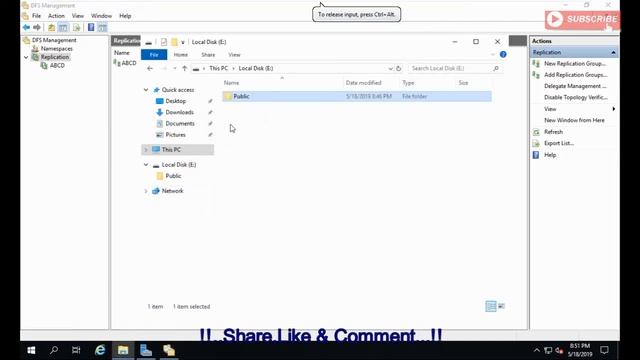Click the Server Manager taskbar icon
This screenshot has height=360, width=640.
pyautogui.click(x=146, y=350)
